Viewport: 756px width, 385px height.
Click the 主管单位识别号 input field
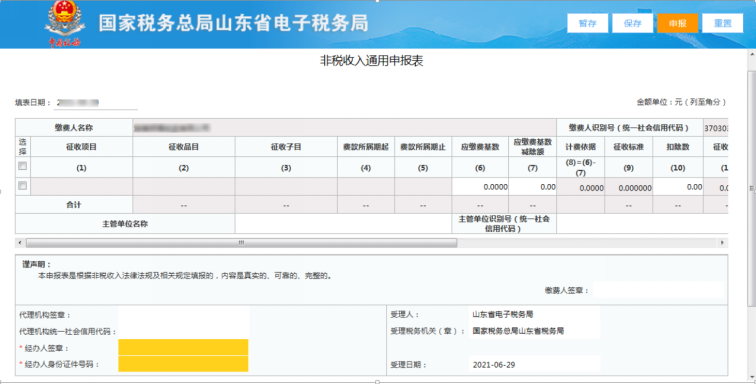coord(642,224)
